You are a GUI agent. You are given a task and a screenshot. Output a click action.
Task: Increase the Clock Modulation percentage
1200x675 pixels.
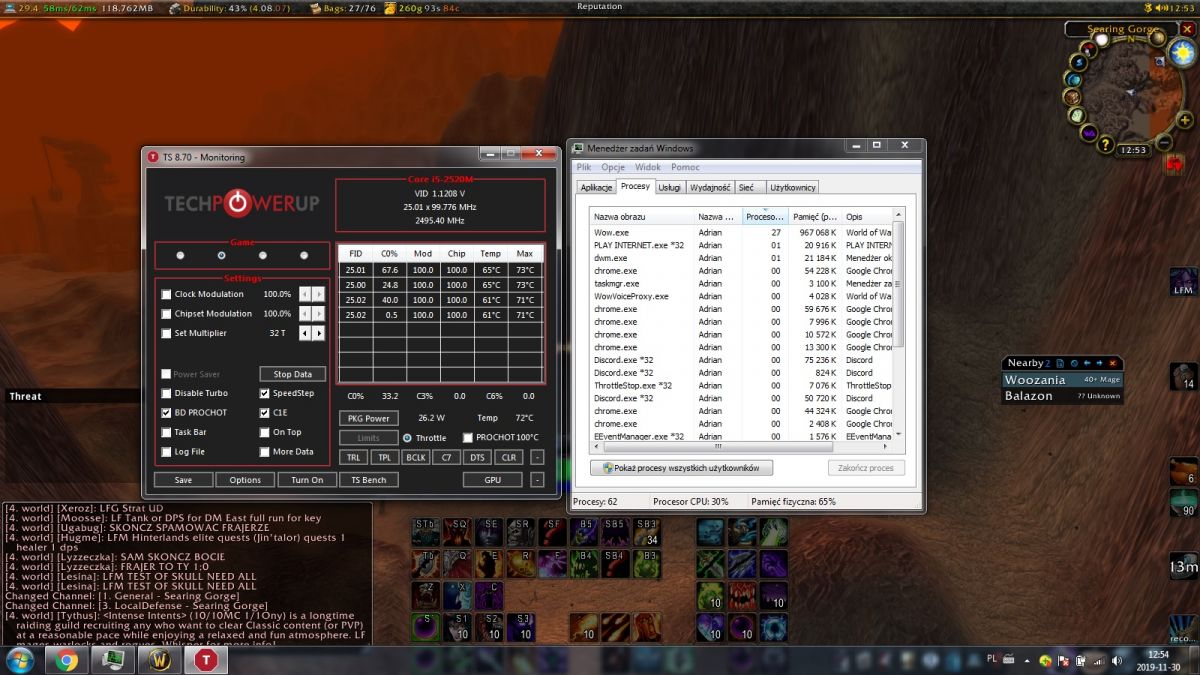pyautogui.click(x=319, y=294)
